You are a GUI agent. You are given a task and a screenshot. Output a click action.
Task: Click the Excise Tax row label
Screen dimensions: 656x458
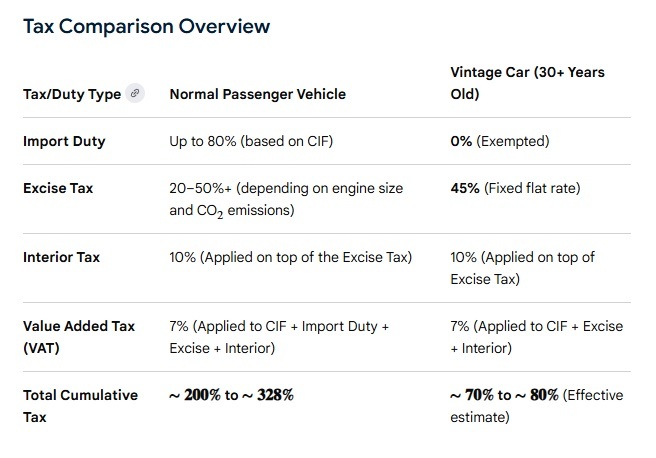(58, 188)
